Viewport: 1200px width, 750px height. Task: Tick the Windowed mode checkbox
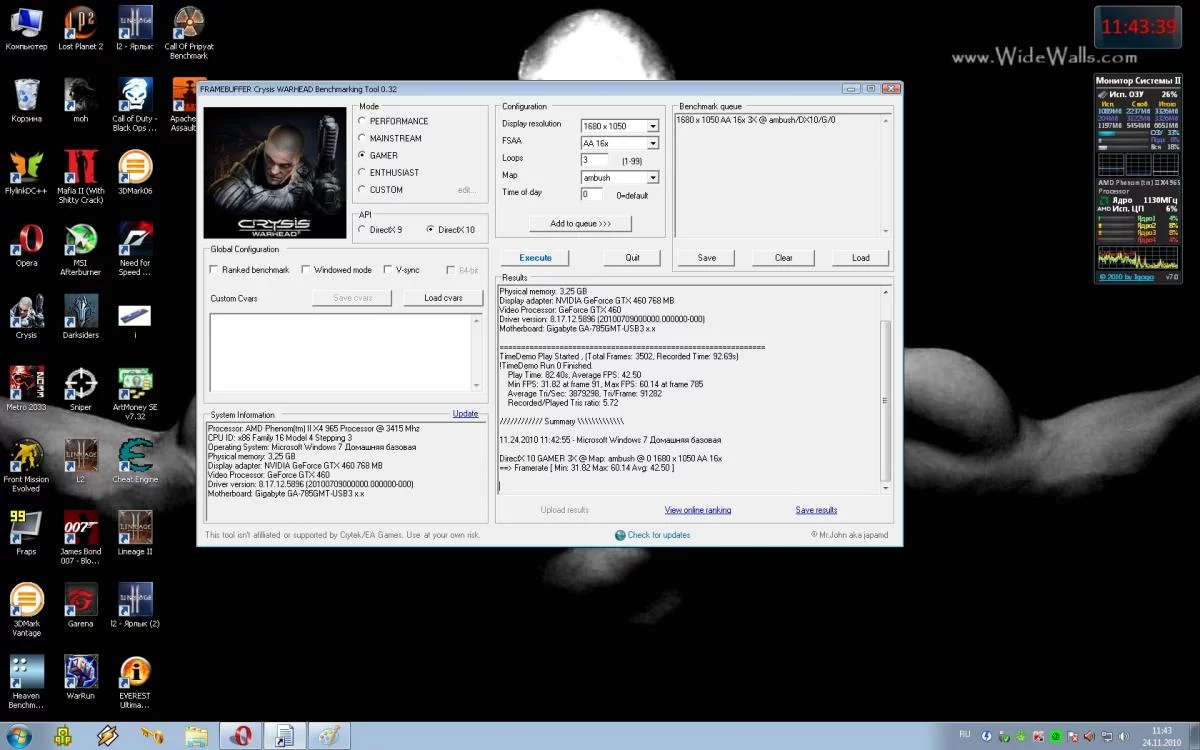point(306,270)
